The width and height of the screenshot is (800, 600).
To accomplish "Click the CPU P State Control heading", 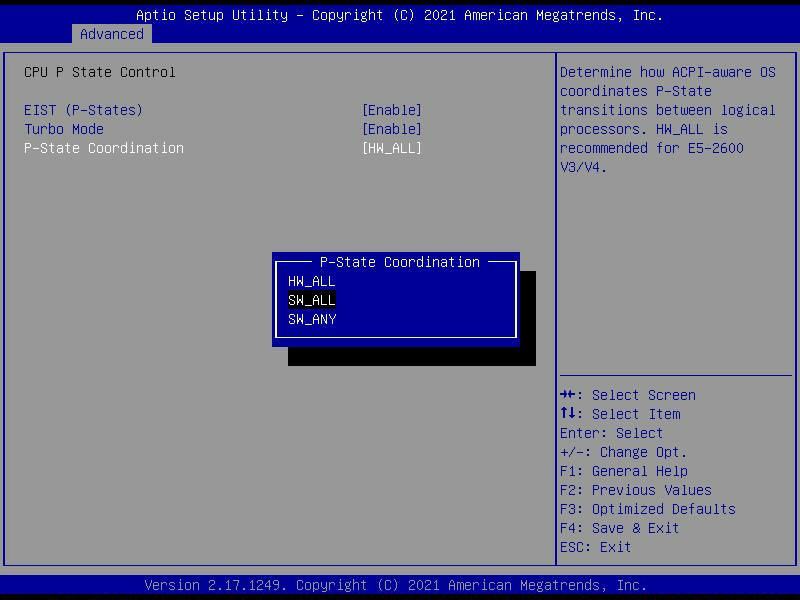I will click(x=99, y=72).
